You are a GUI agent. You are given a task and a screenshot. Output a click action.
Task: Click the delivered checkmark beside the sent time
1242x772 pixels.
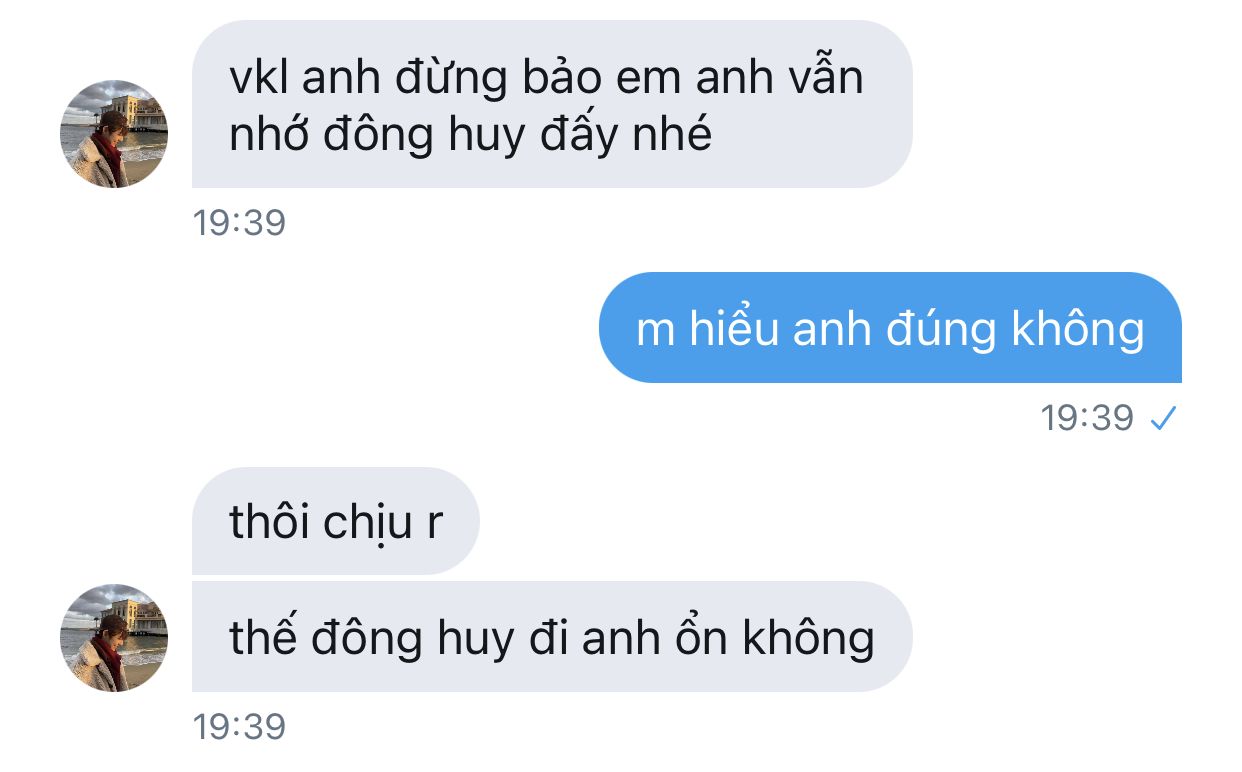[x=1162, y=420]
